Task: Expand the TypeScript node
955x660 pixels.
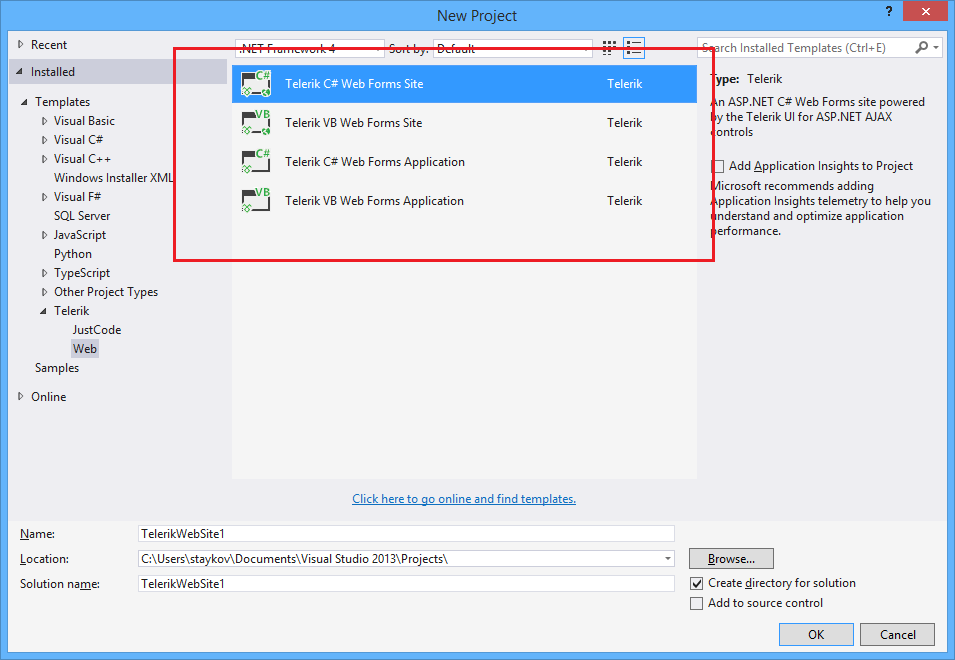Action: pos(44,273)
